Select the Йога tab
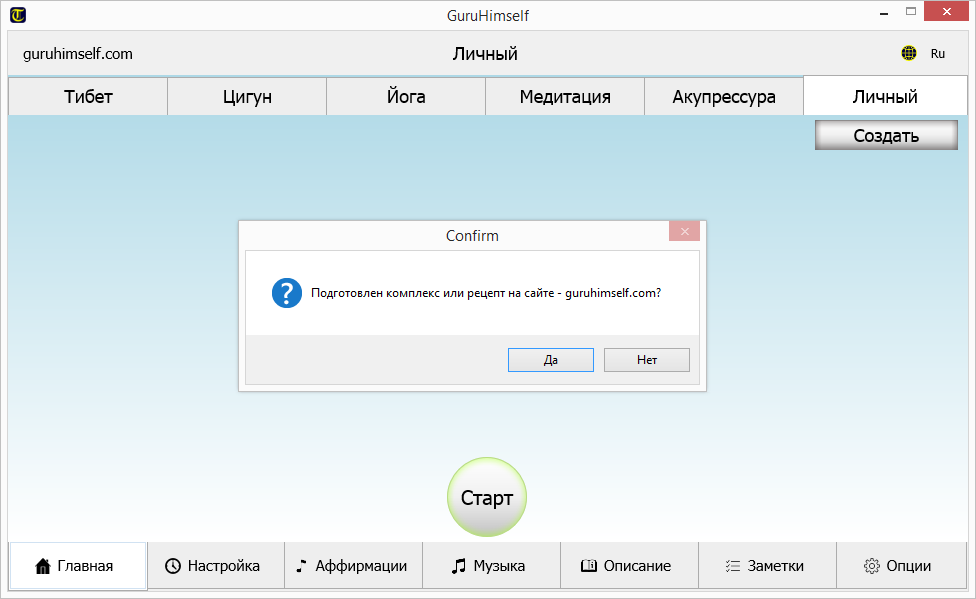 click(406, 97)
